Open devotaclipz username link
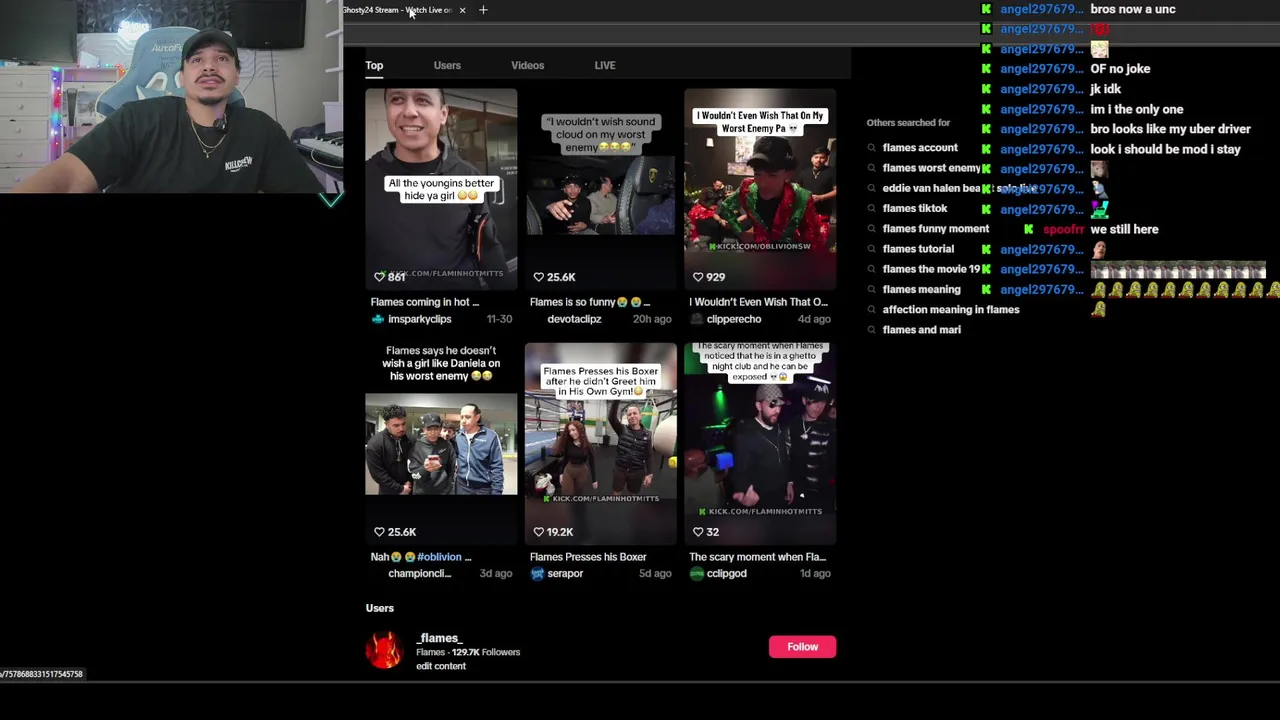The height and width of the screenshot is (720, 1280). click(x=574, y=319)
